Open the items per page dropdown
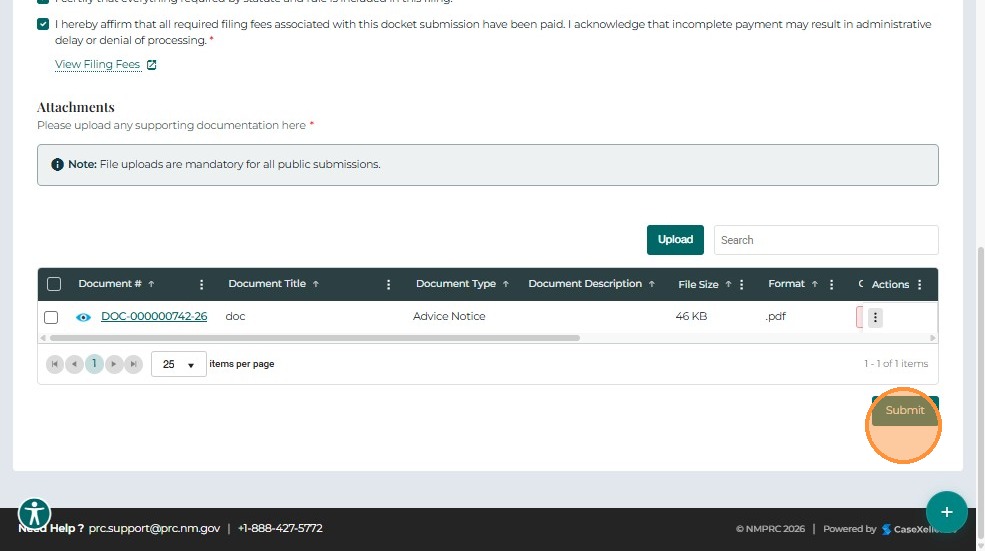Viewport: 985px width, 551px height. (x=178, y=364)
